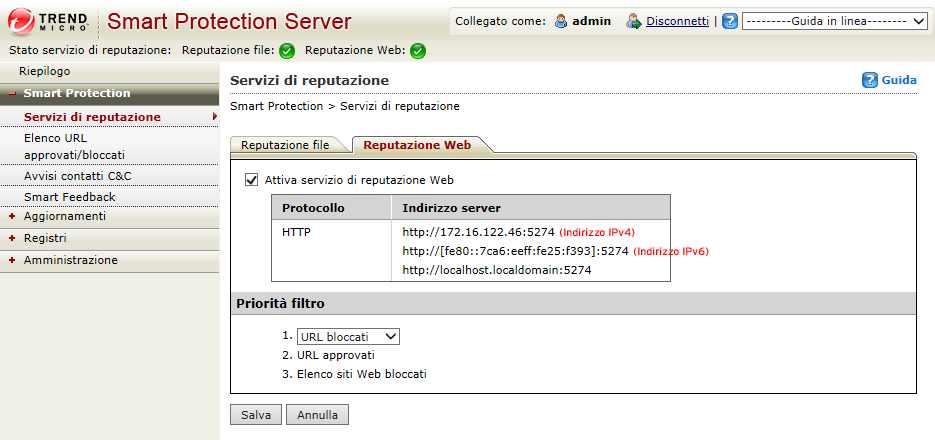Open the Guida in linea dropdown
This screenshot has height=440, width=935.
834,21
